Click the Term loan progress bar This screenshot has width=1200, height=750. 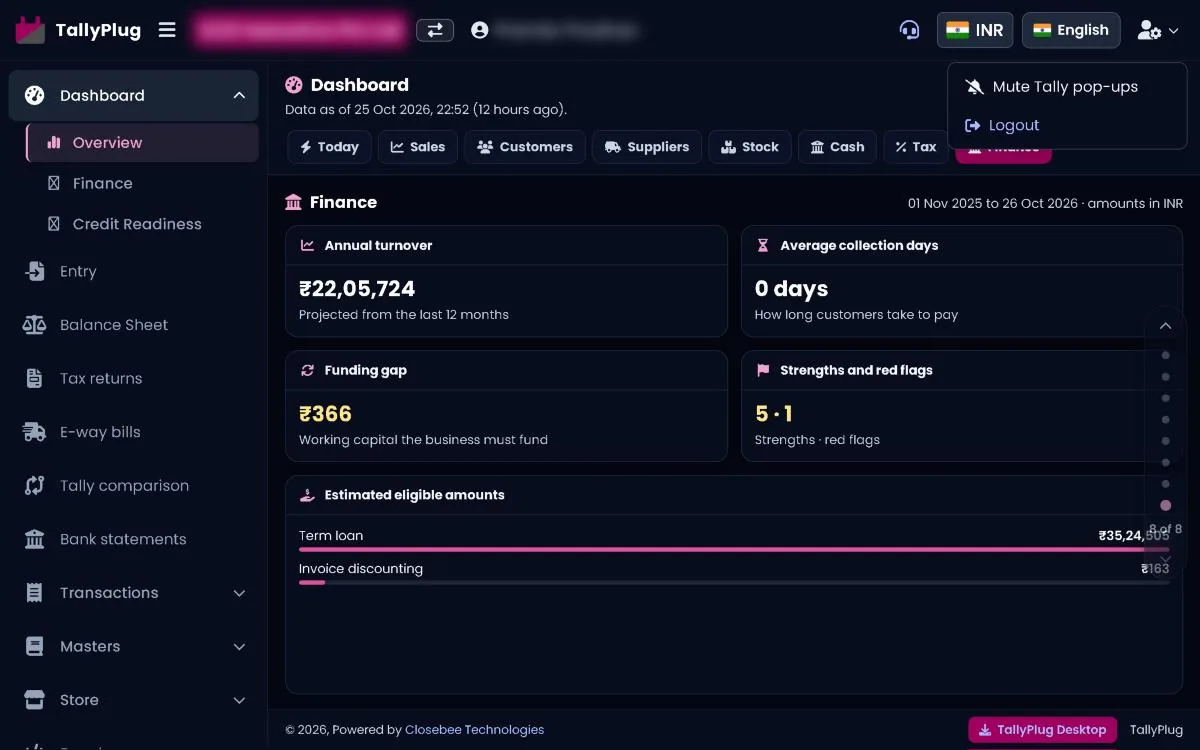click(734, 550)
